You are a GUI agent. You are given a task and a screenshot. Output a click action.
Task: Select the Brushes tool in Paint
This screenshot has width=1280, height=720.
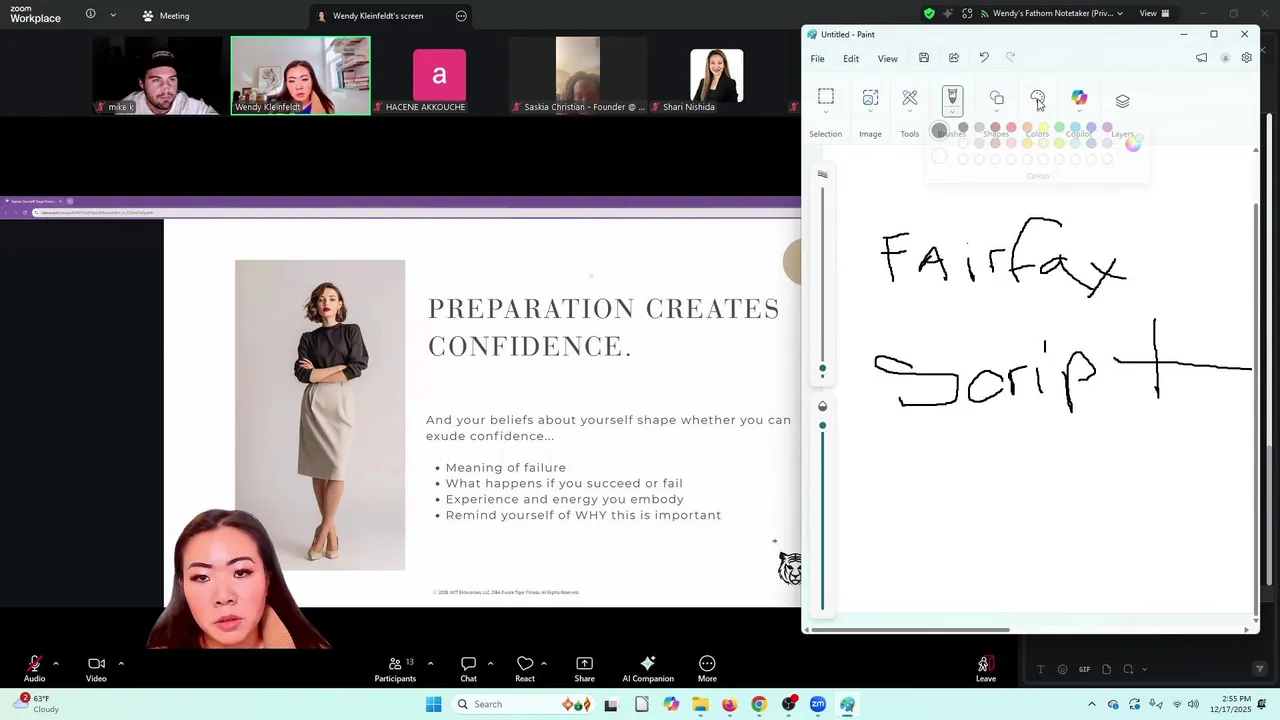(x=952, y=97)
